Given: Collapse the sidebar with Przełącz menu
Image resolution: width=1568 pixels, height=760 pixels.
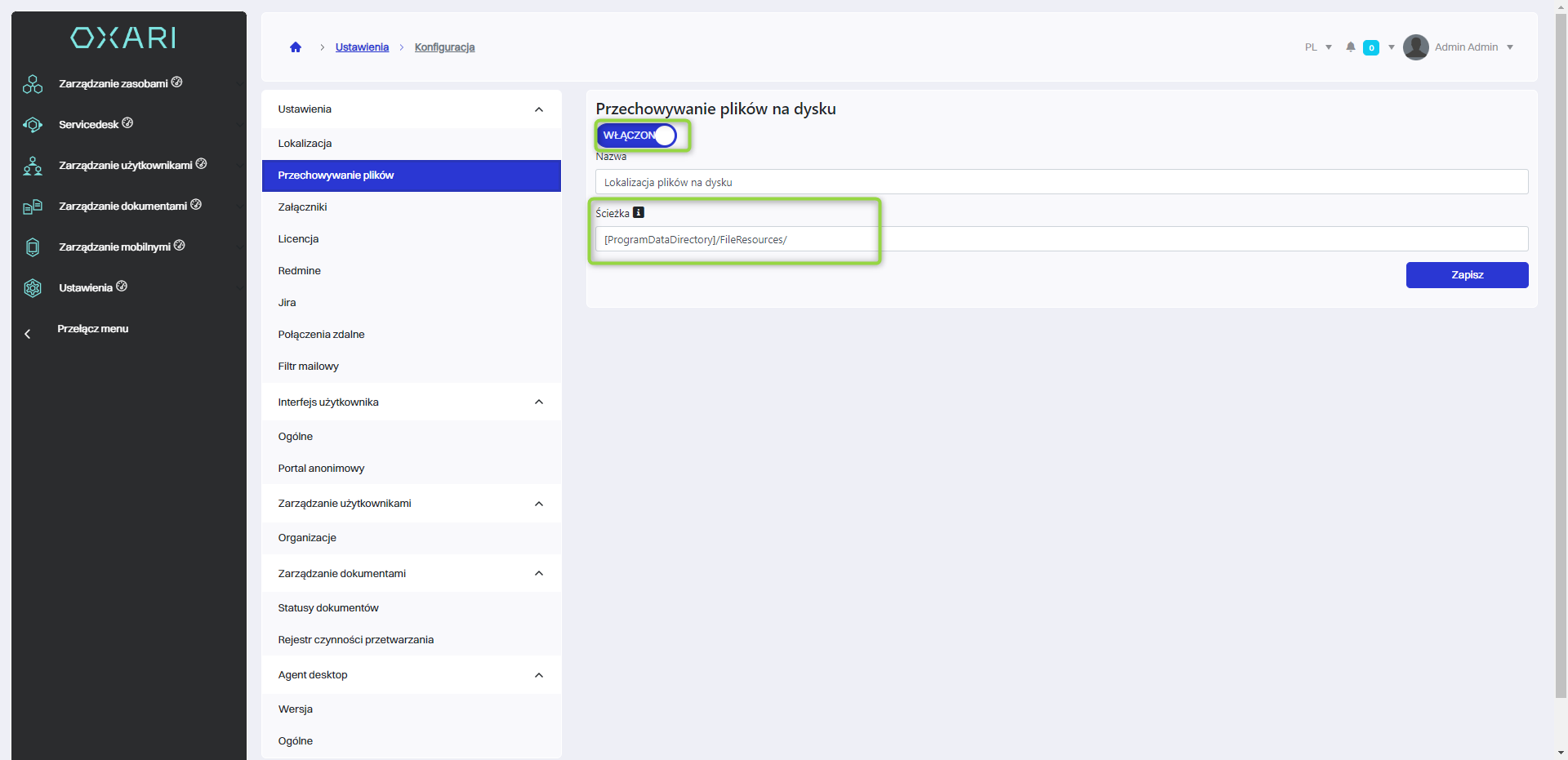Looking at the screenshot, I should pos(92,329).
